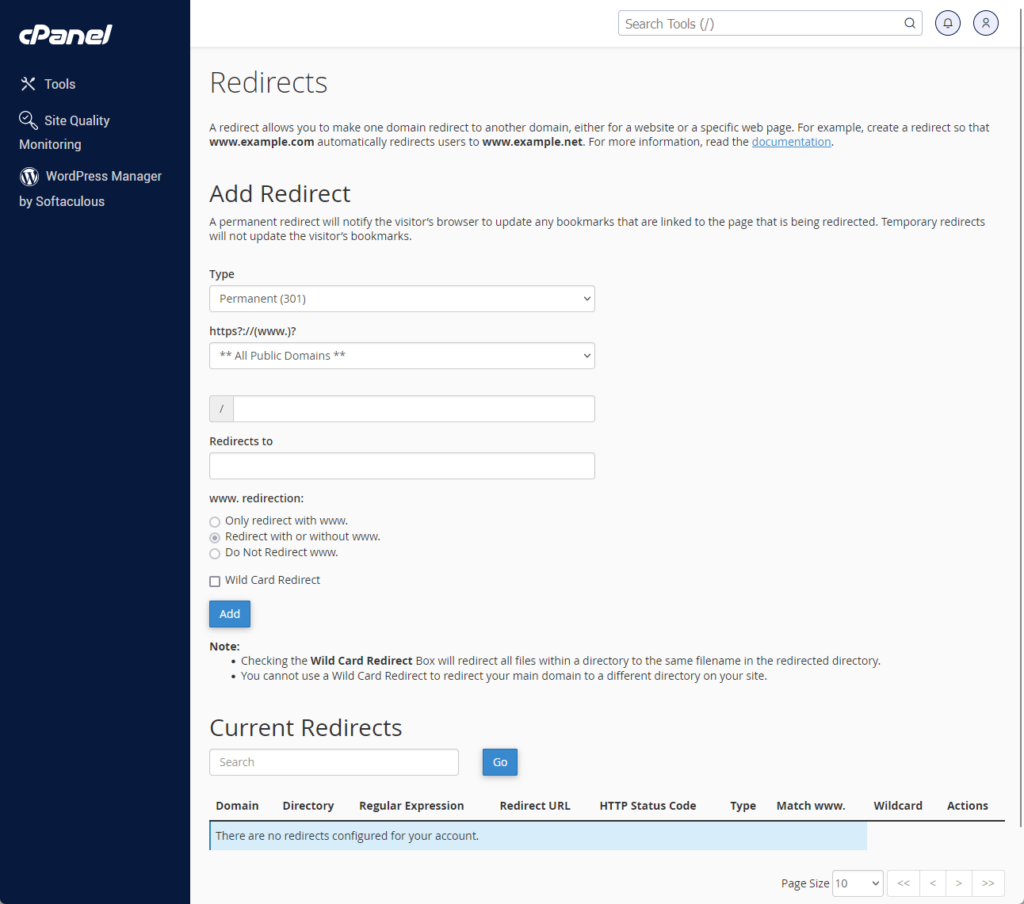This screenshot has height=904, width=1024.
Task: Open the Page Size dropdown
Action: click(x=857, y=883)
